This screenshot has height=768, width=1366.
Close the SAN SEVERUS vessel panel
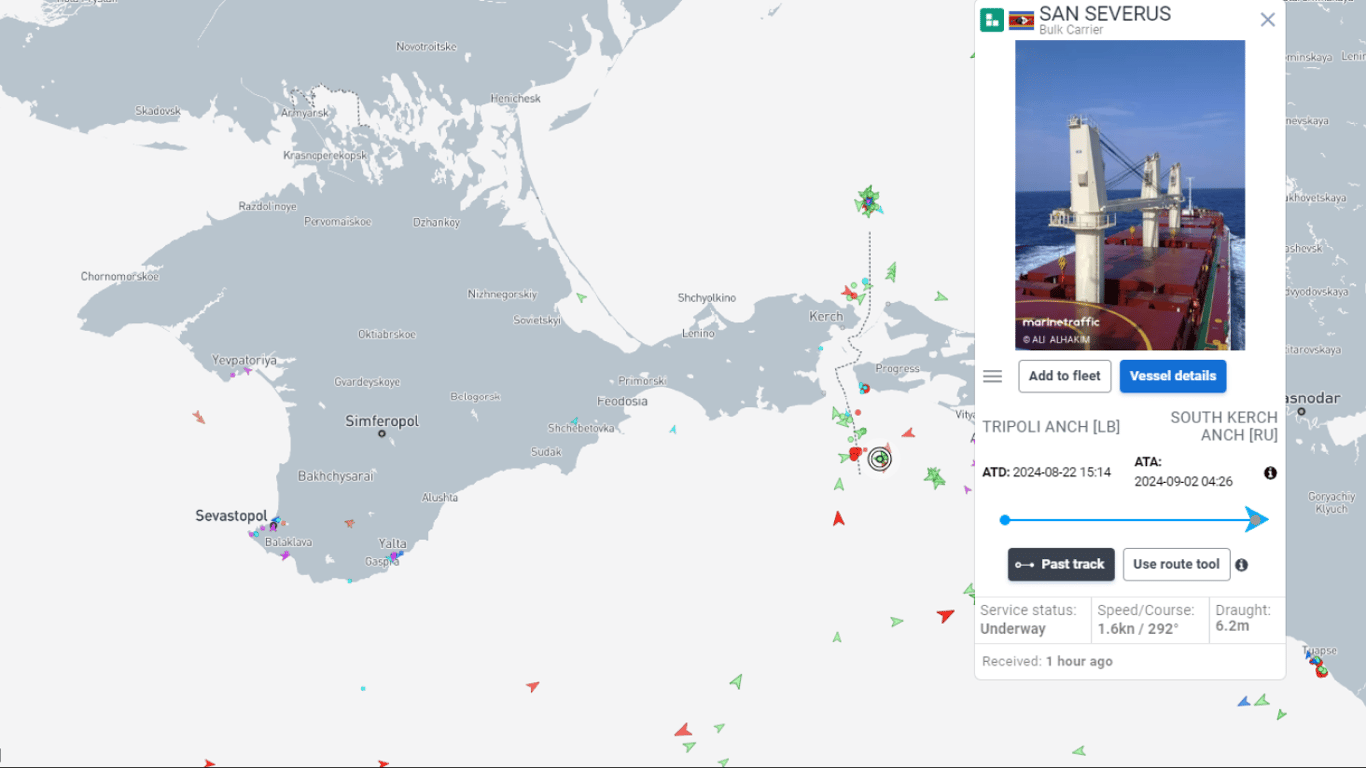coord(1267,20)
